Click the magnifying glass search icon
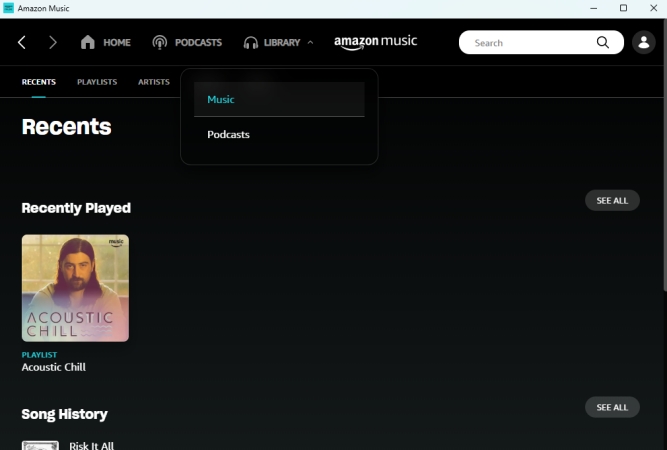The image size is (667, 450). [602, 42]
